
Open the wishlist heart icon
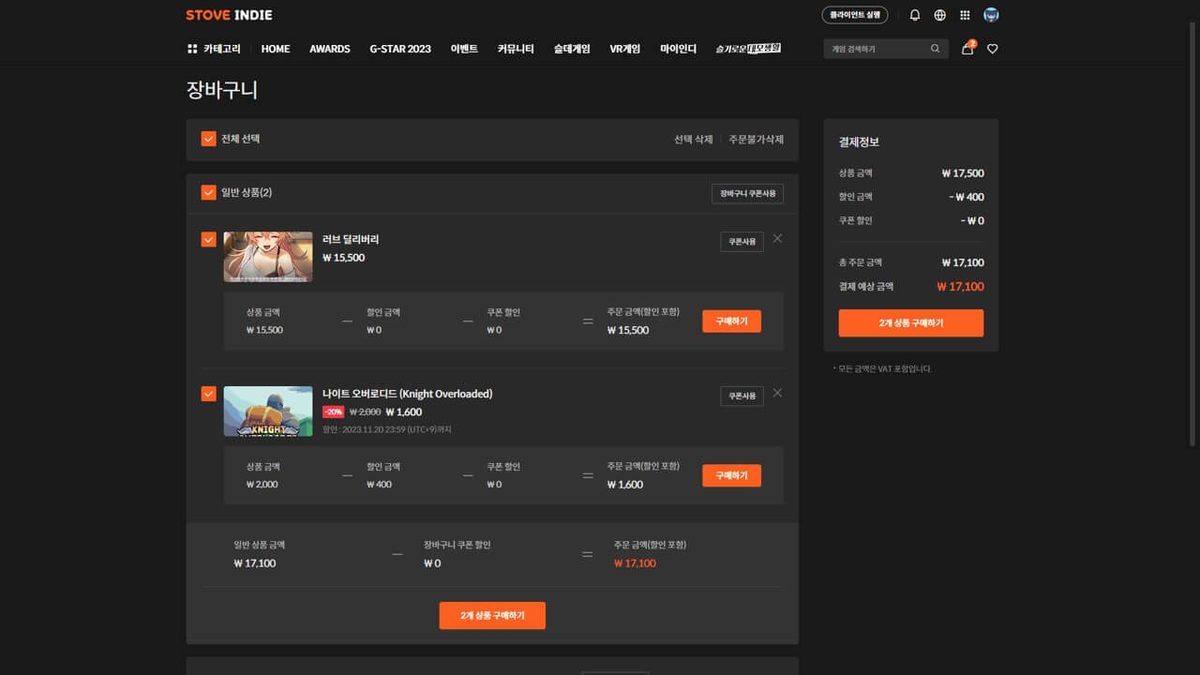point(992,49)
